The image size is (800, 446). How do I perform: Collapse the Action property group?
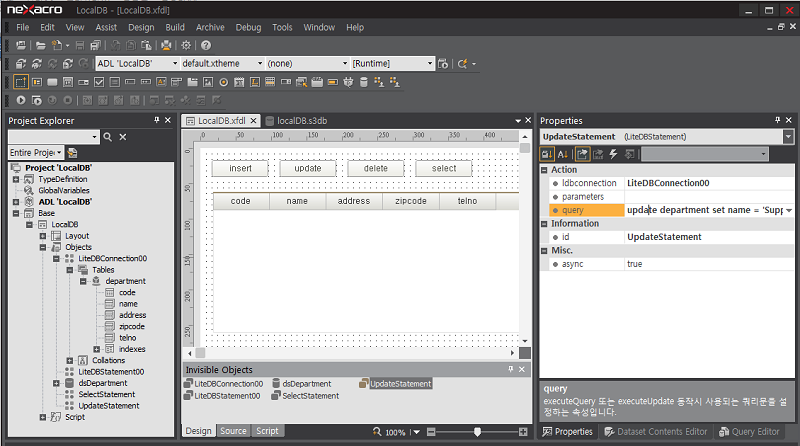(544, 170)
